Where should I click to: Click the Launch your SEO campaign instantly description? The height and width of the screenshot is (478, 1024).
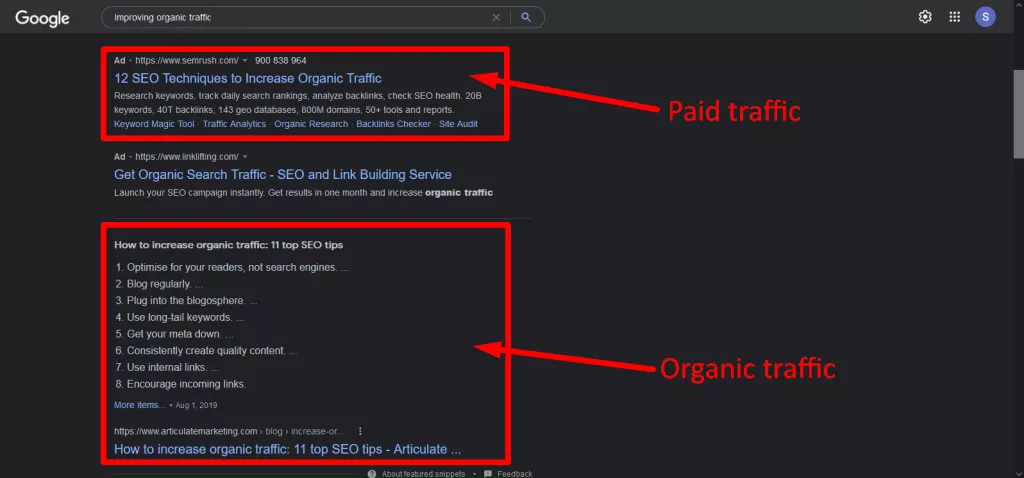304,193
